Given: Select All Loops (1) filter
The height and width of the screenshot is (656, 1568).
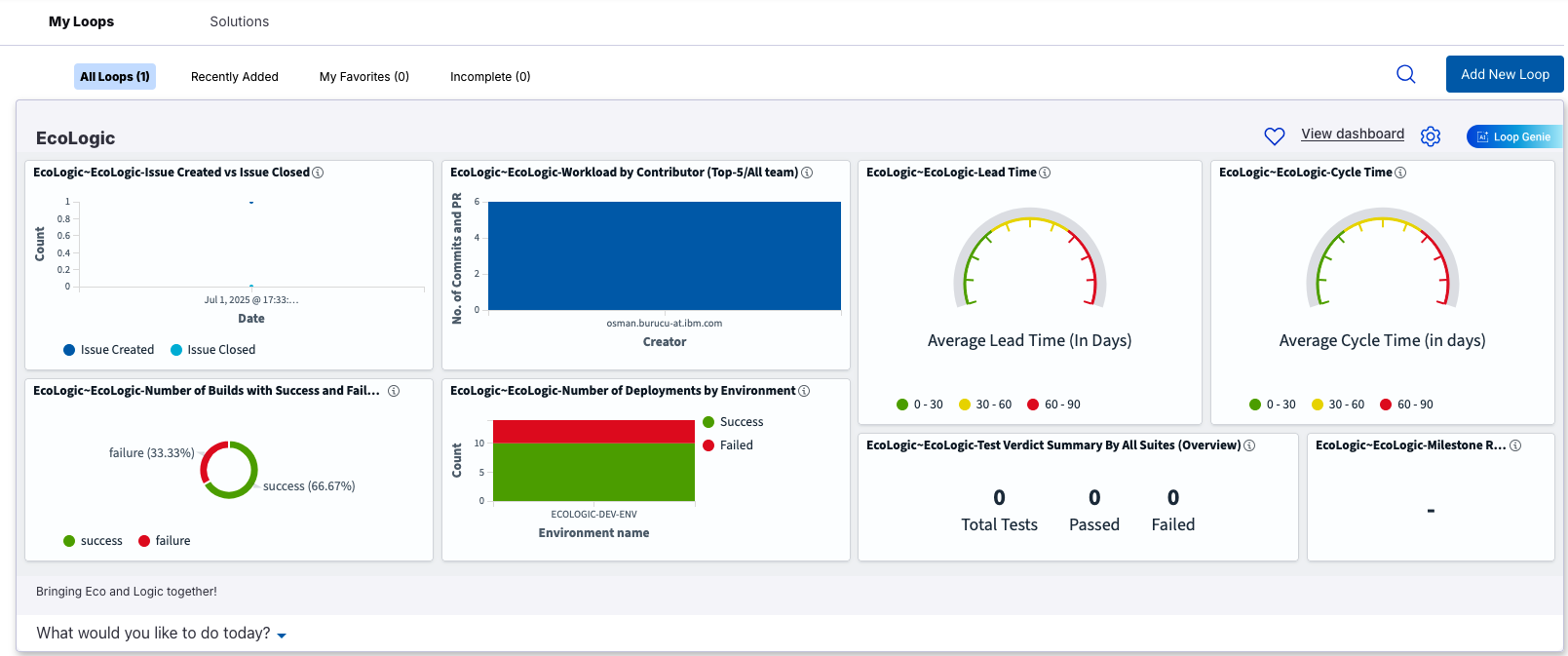Looking at the screenshot, I should (115, 76).
